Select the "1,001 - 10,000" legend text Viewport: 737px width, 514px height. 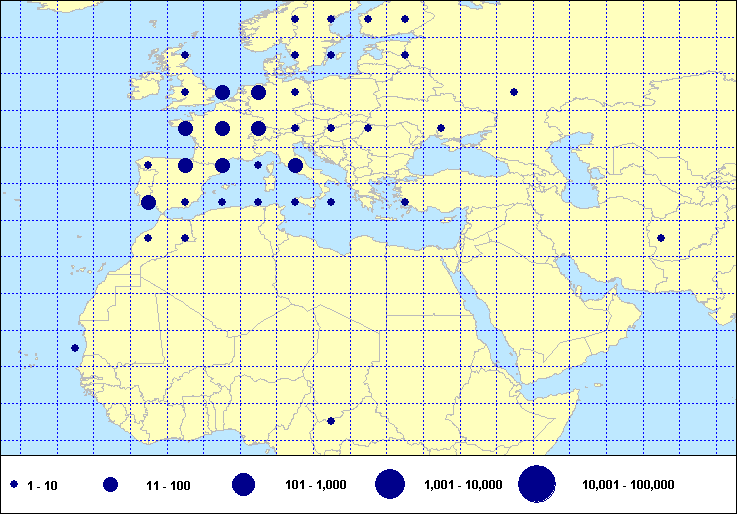click(463, 485)
